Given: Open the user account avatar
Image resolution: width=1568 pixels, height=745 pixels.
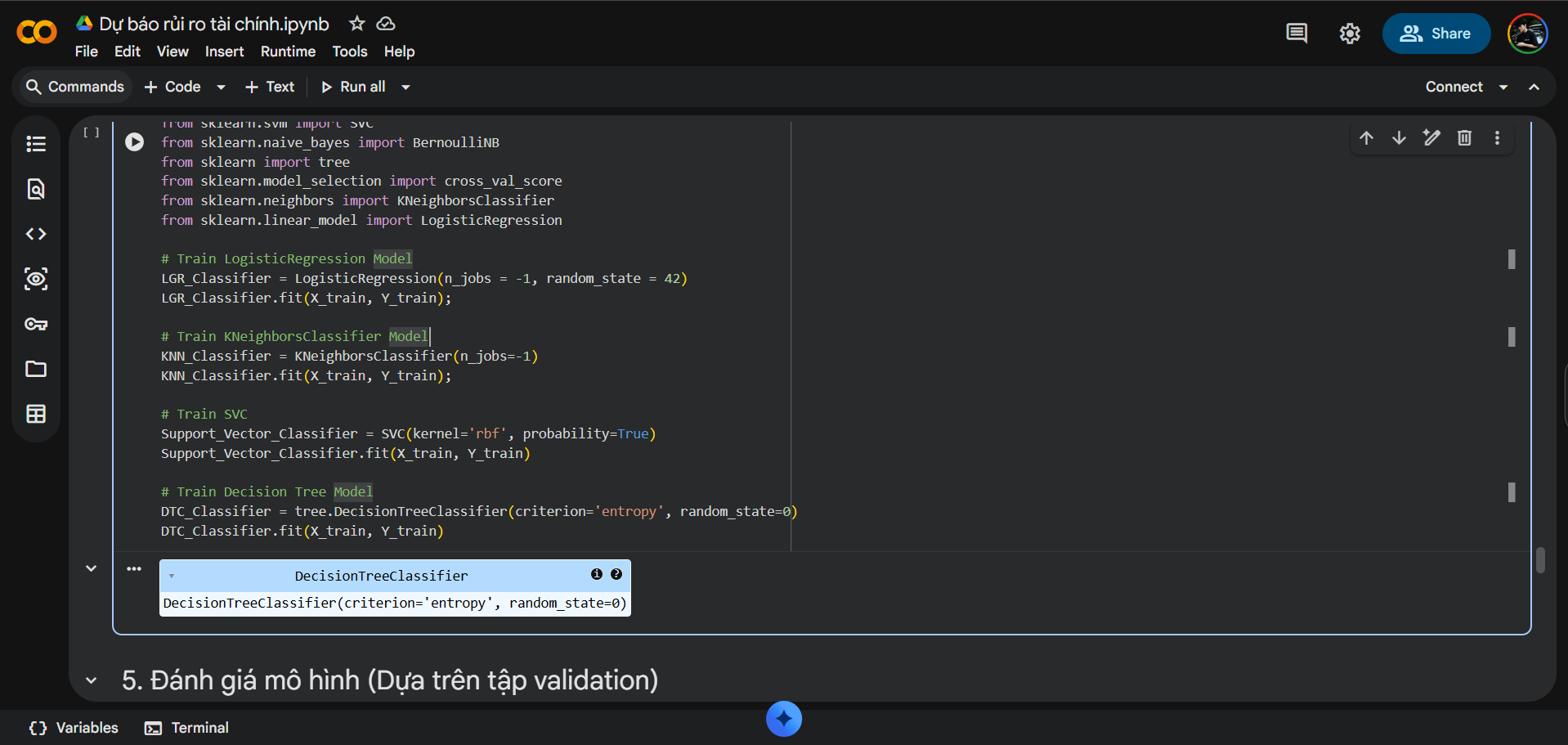Looking at the screenshot, I should [1527, 34].
